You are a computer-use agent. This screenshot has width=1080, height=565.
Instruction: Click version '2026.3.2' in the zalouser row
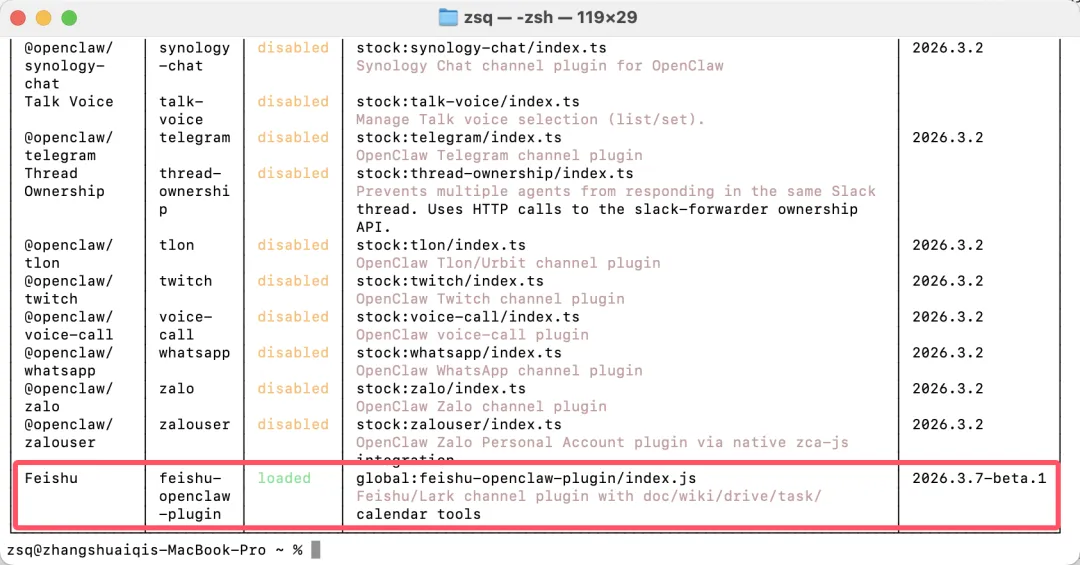(x=948, y=424)
